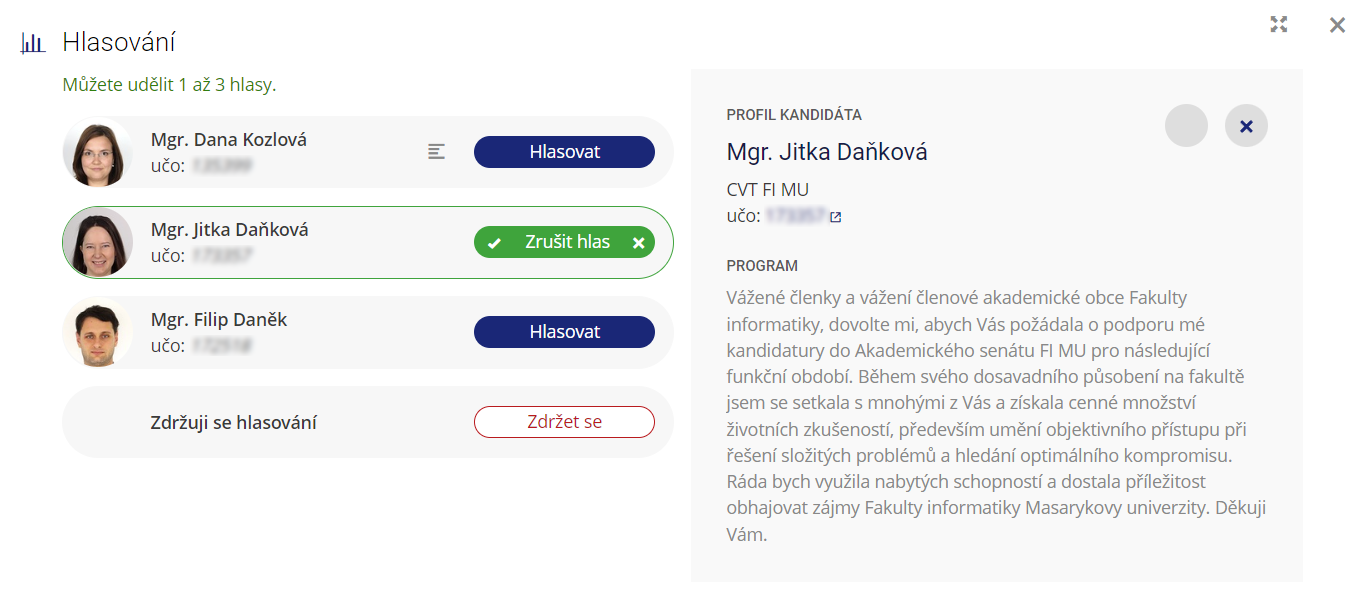The height and width of the screenshot is (595, 1364).
Task: Click the white X icon on Zrušit hlas
Action: coord(638,243)
